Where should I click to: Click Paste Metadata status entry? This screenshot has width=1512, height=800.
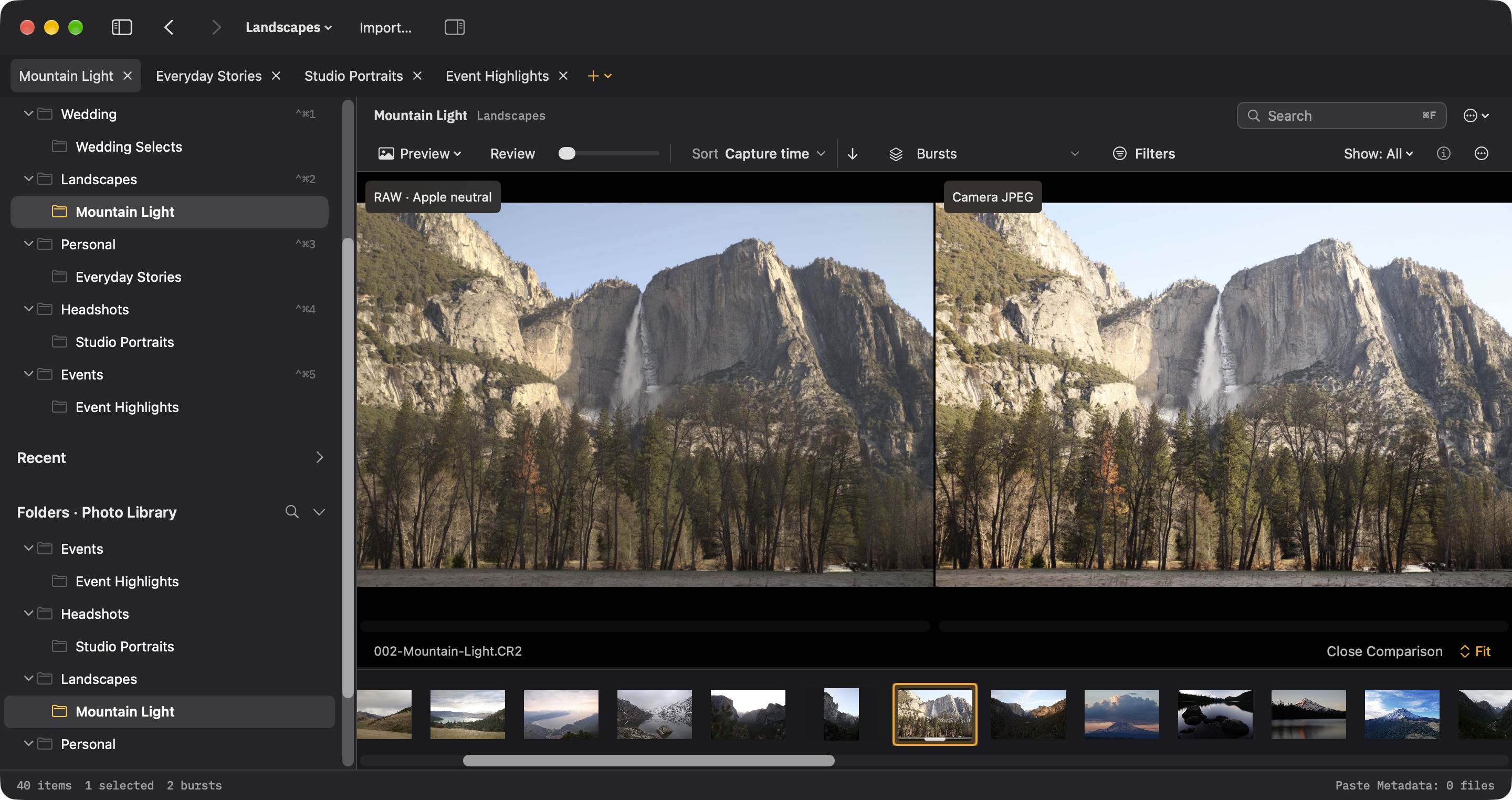1414,785
